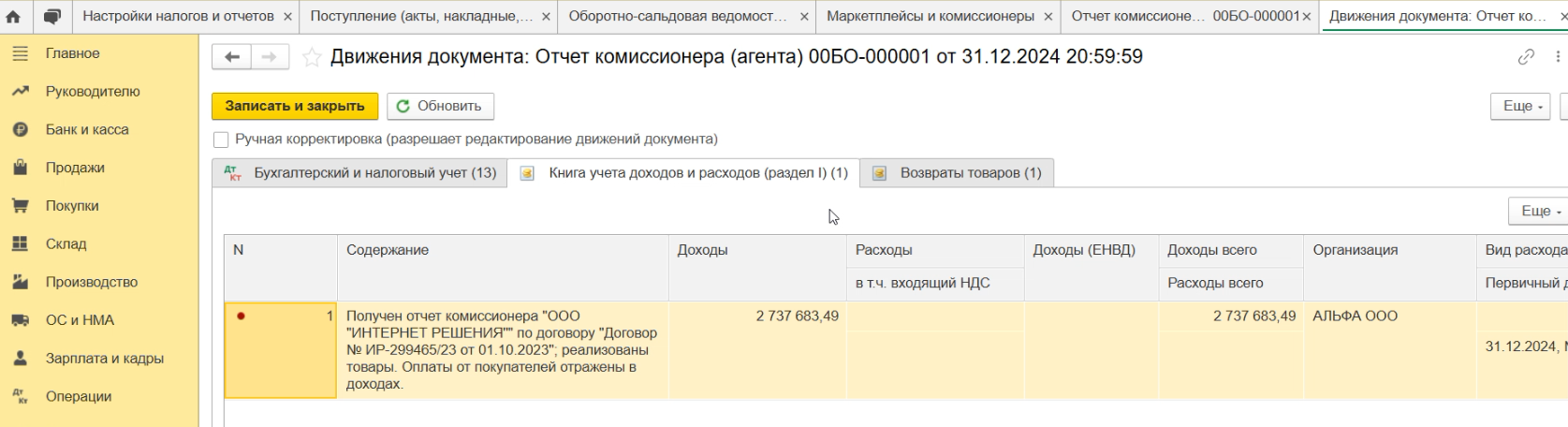Switch to Возвраты товаров tab
The height and width of the screenshot is (427, 1568).
[x=970, y=173]
